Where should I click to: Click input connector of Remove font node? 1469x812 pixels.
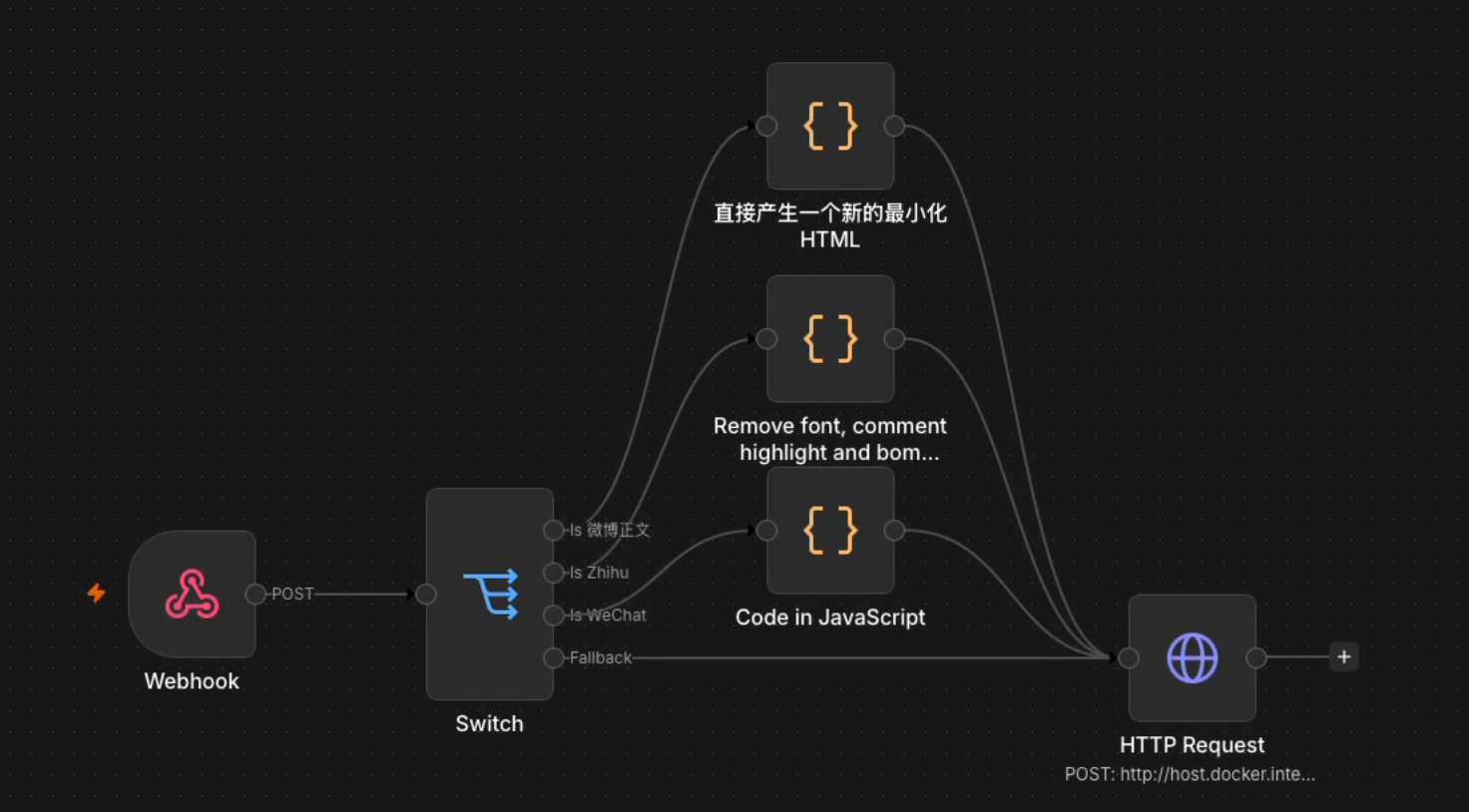(x=766, y=338)
